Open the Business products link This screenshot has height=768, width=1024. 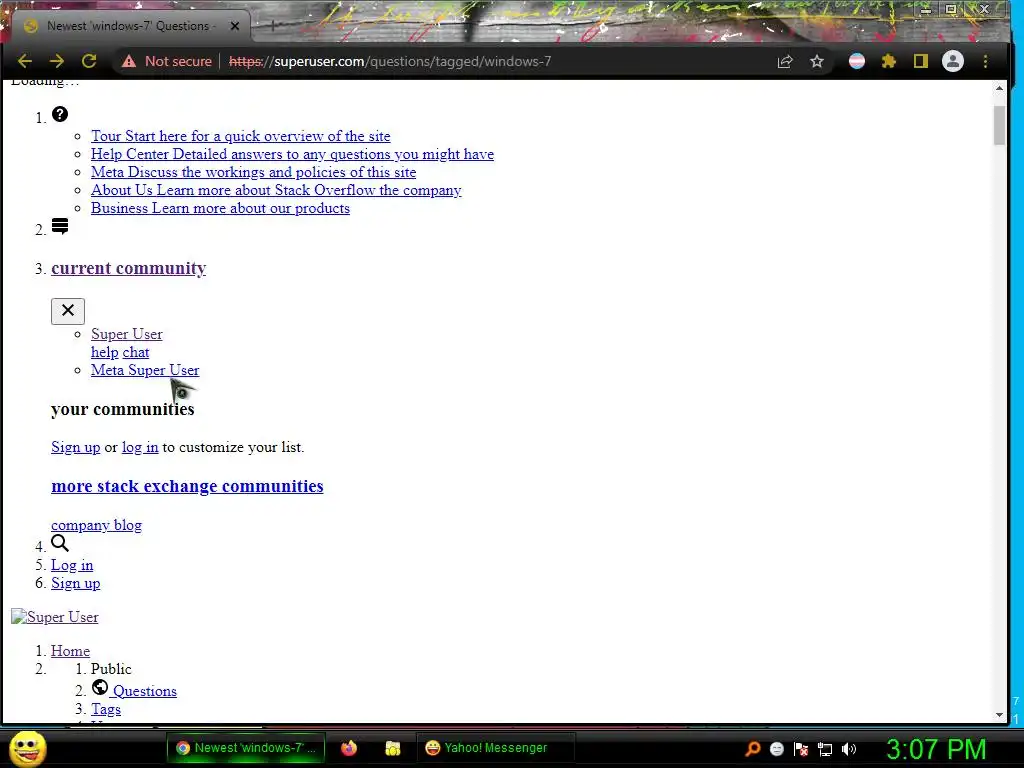point(221,208)
